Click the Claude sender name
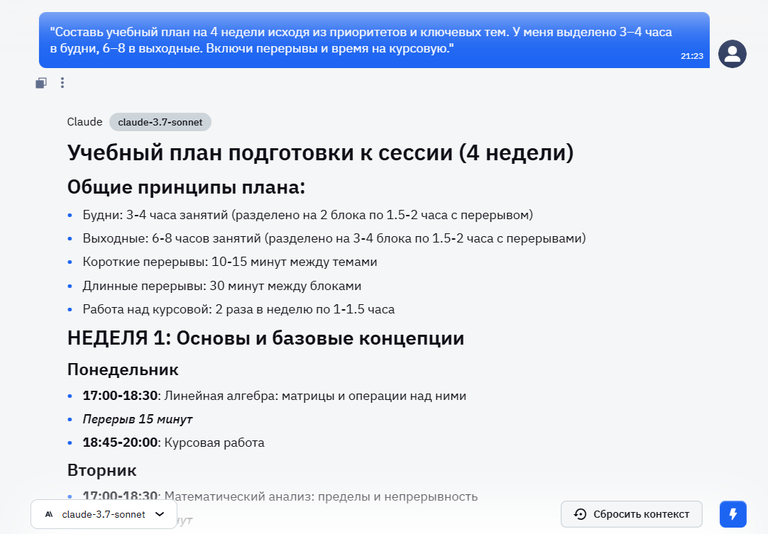Image resolution: width=768 pixels, height=534 pixels. tap(85, 122)
